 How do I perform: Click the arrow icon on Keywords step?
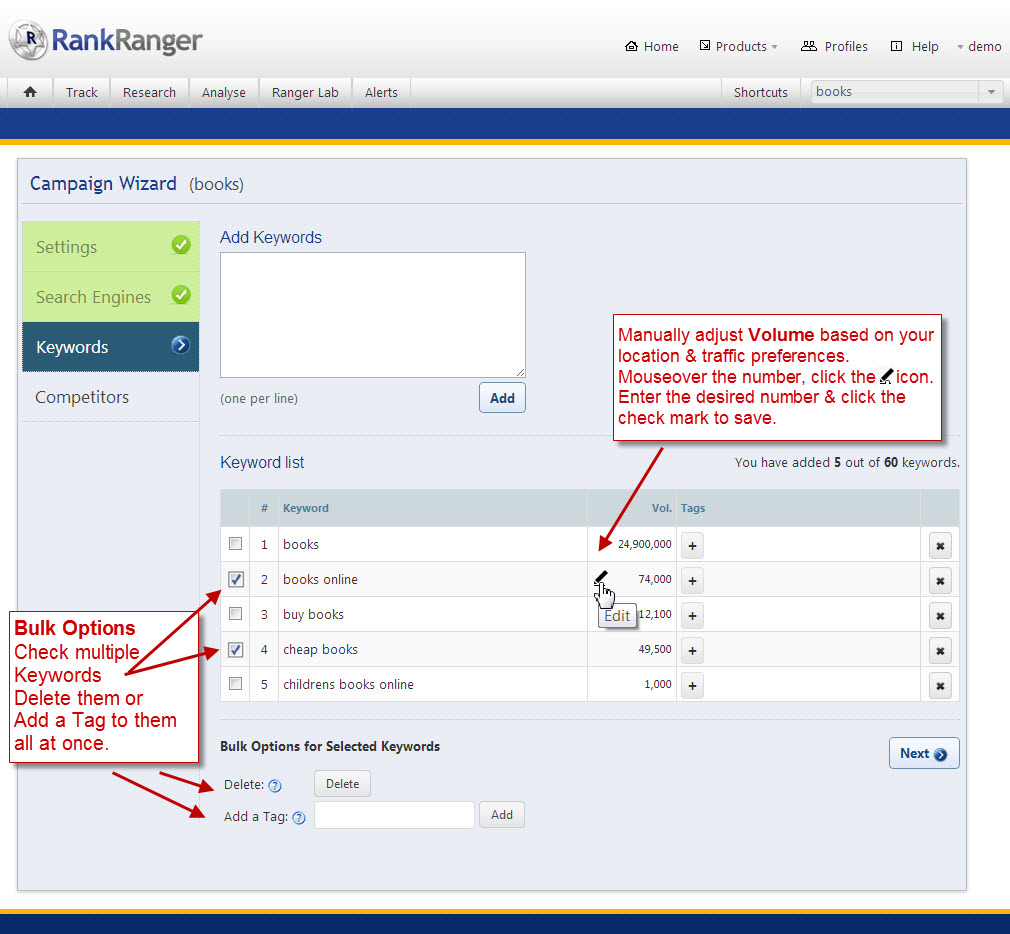pyautogui.click(x=180, y=345)
